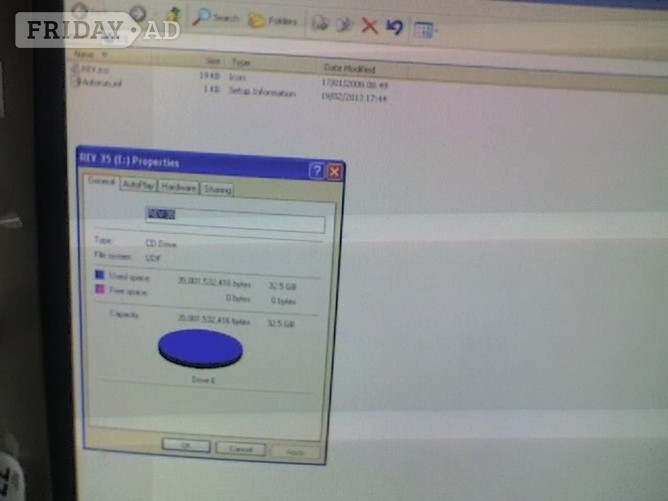This screenshot has height=501, width=668.
Task: Click the 'CD Drive' type text
Action: (161, 244)
